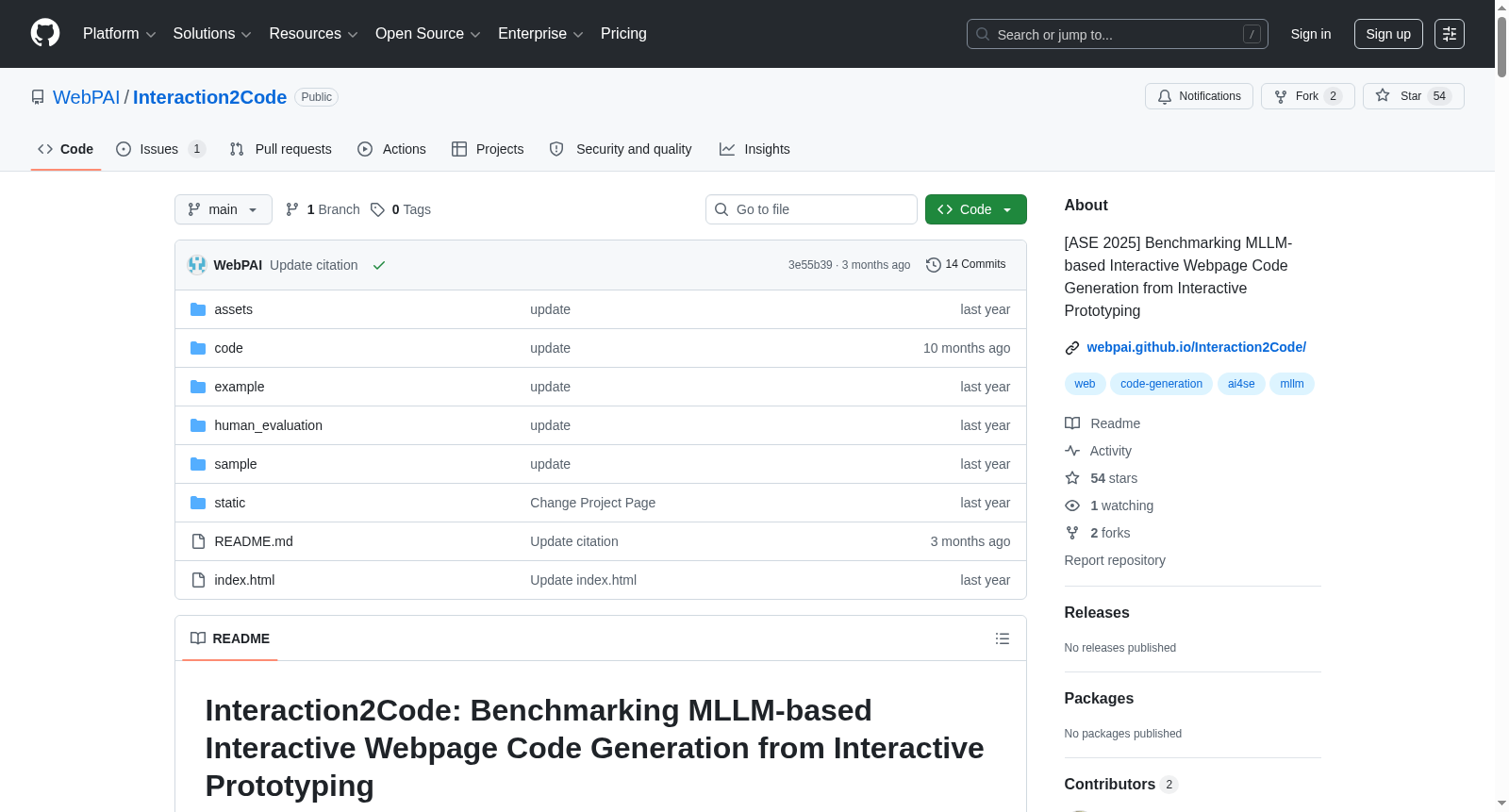Open the 3e55b39 commit hash

(x=810, y=265)
